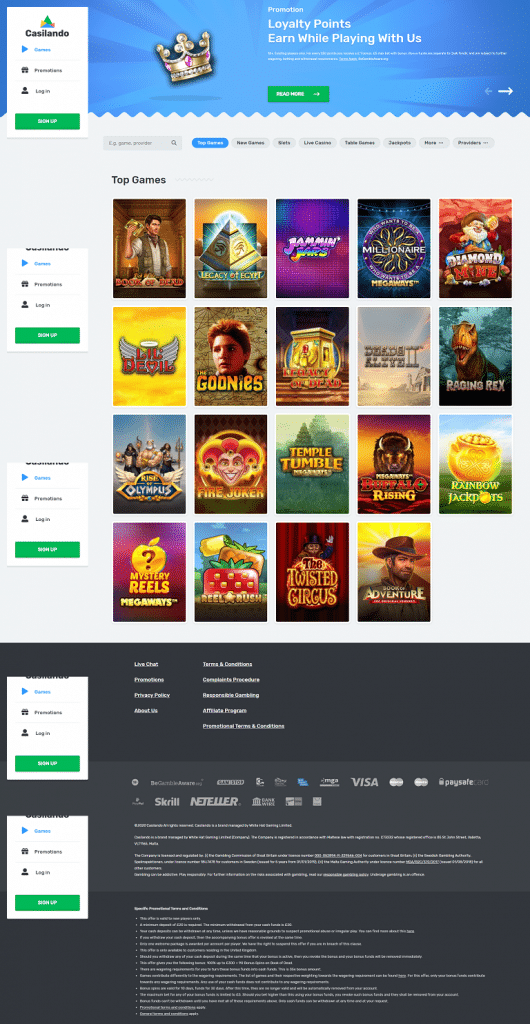Launch the Lil' Devil game
Screen dimensions: 530x1024
pos(149,357)
